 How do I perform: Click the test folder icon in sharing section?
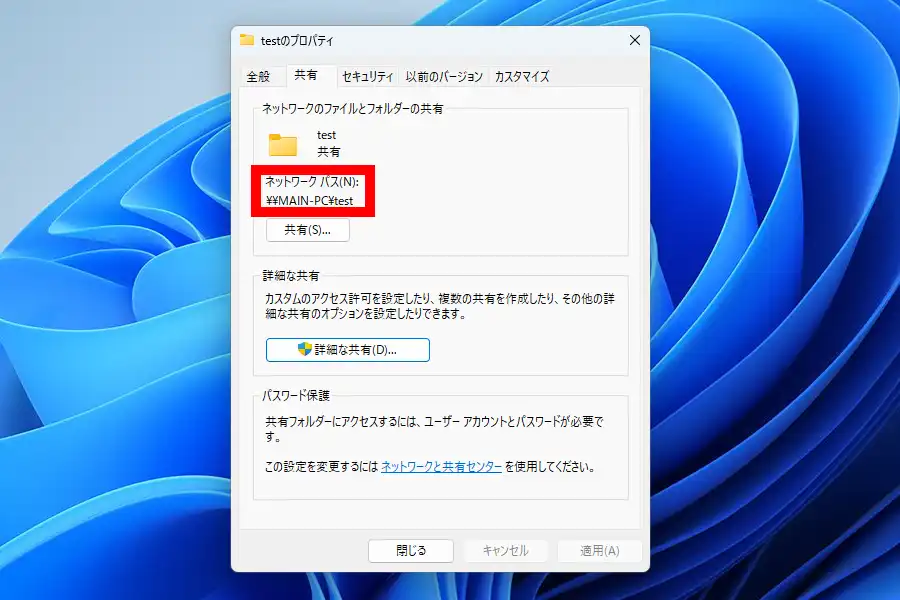click(283, 145)
